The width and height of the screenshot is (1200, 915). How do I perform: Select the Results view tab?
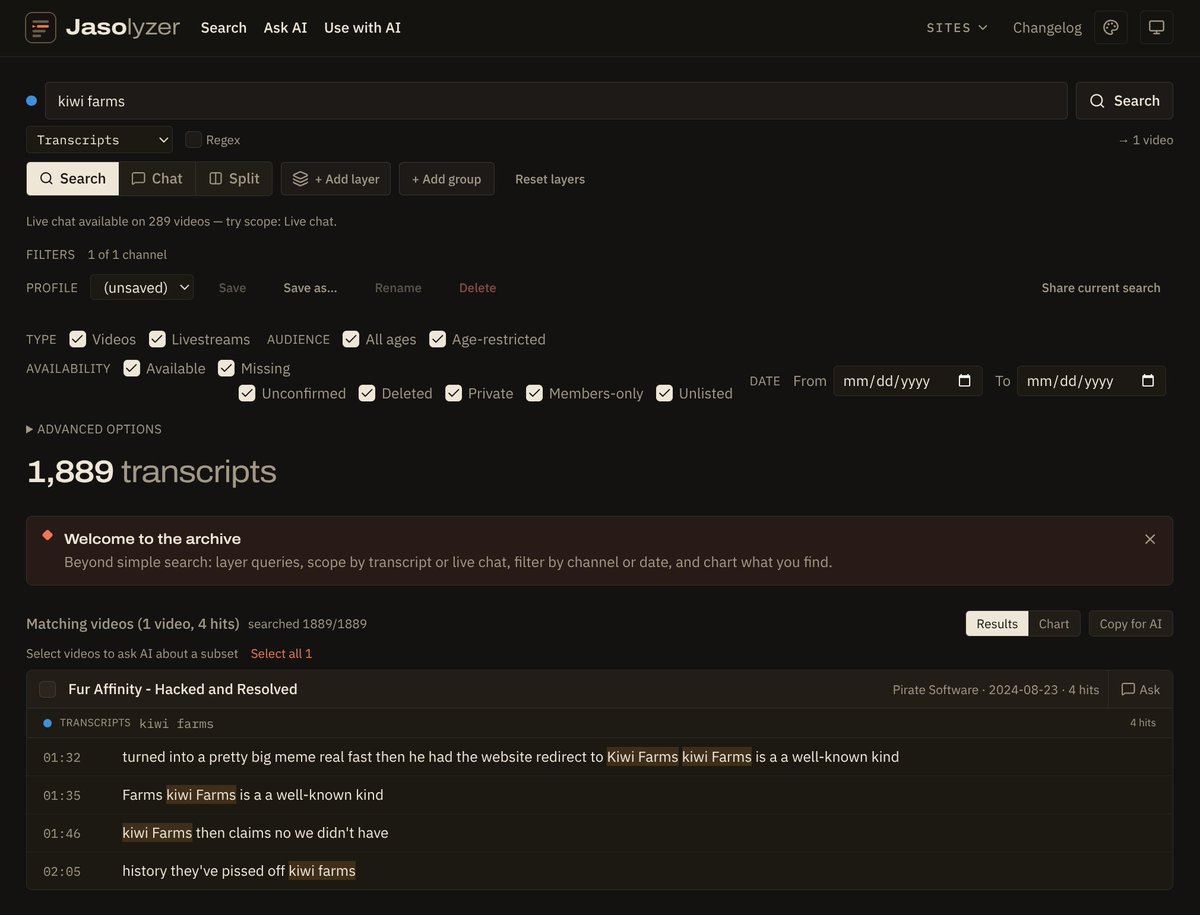(x=997, y=624)
